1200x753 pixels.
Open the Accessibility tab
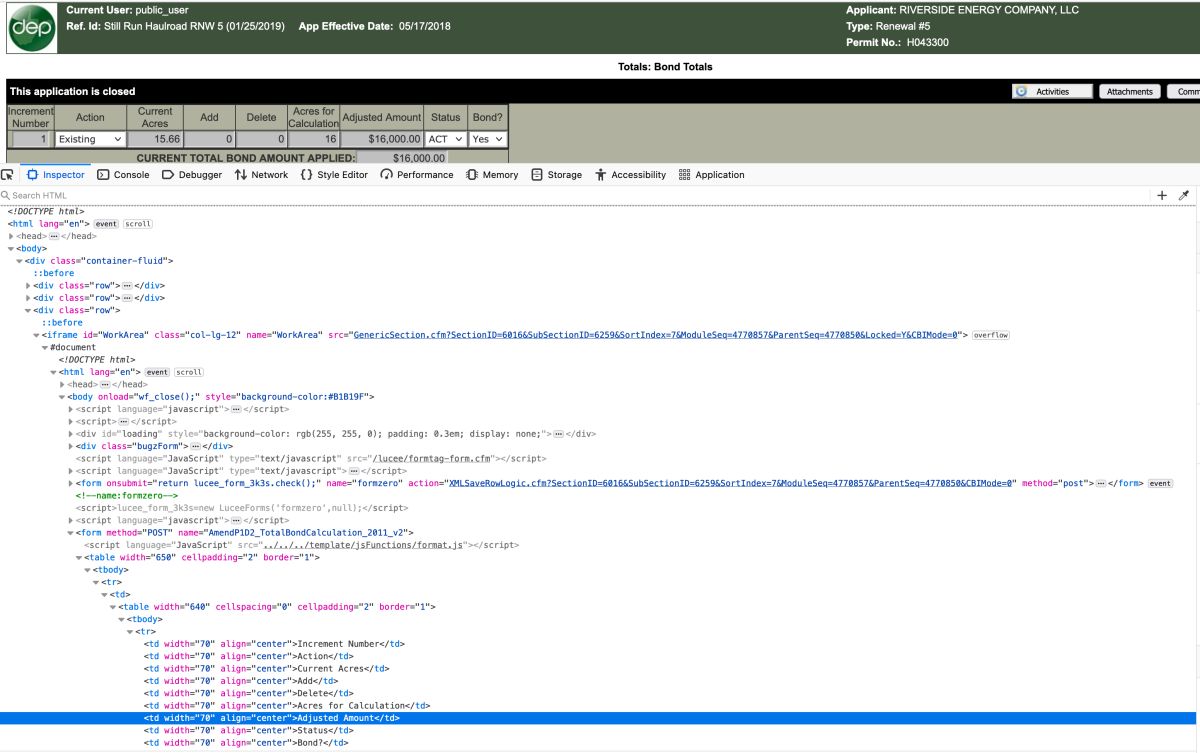tap(630, 175)
